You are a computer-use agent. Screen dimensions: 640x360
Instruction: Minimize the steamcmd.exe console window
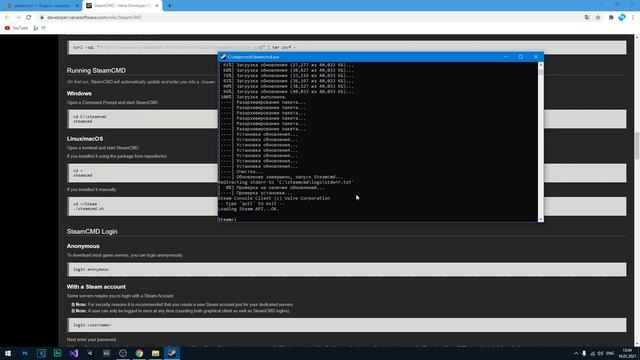pyautogui.click(x=505, y=57)
